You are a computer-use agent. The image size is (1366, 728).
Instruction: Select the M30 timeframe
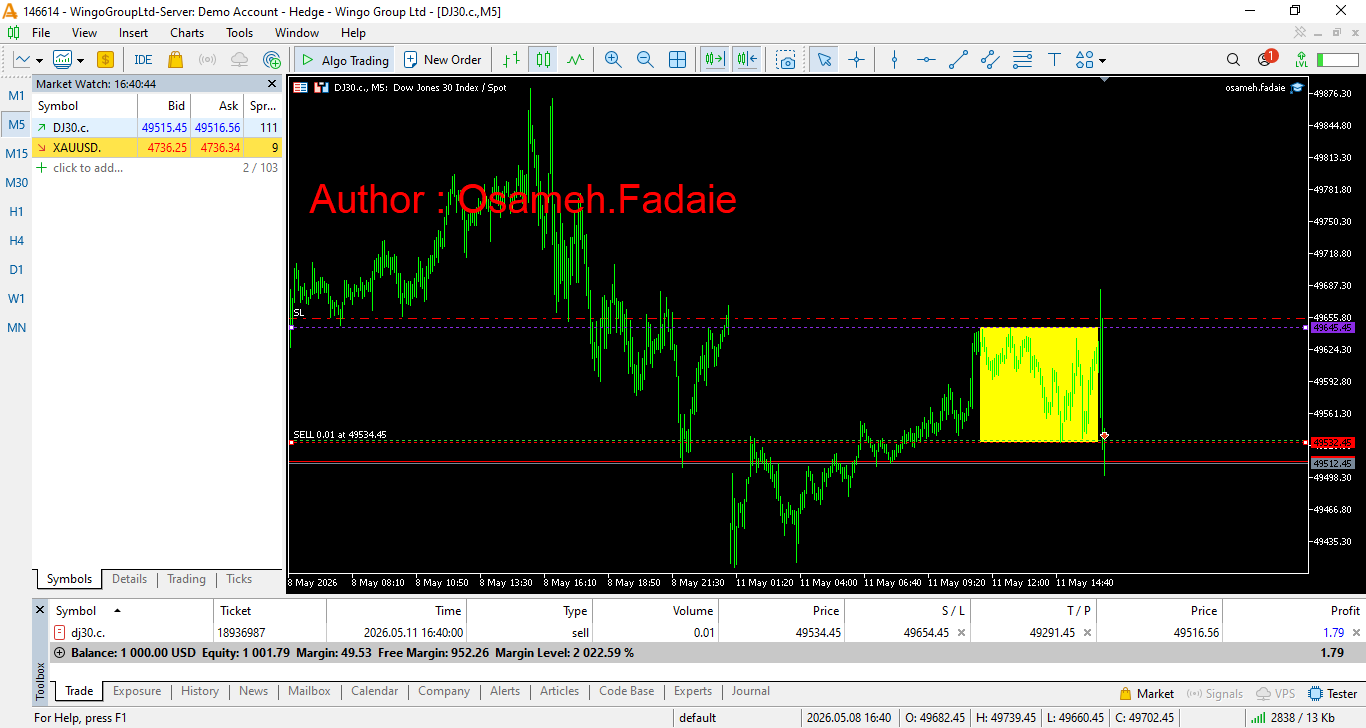(x=17, y=183)
